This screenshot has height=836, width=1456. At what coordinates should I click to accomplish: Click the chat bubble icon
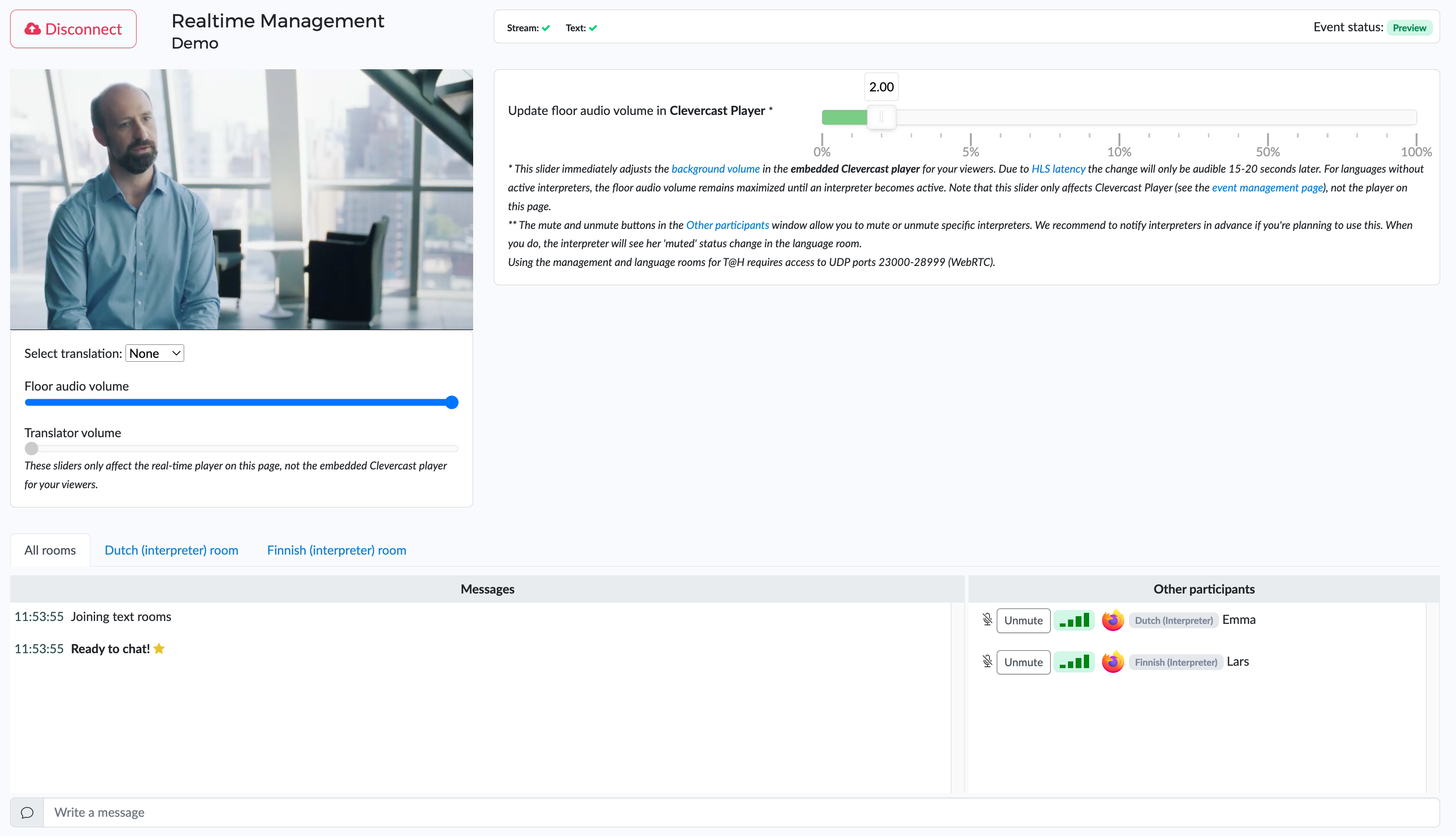(x=27, y=812)
